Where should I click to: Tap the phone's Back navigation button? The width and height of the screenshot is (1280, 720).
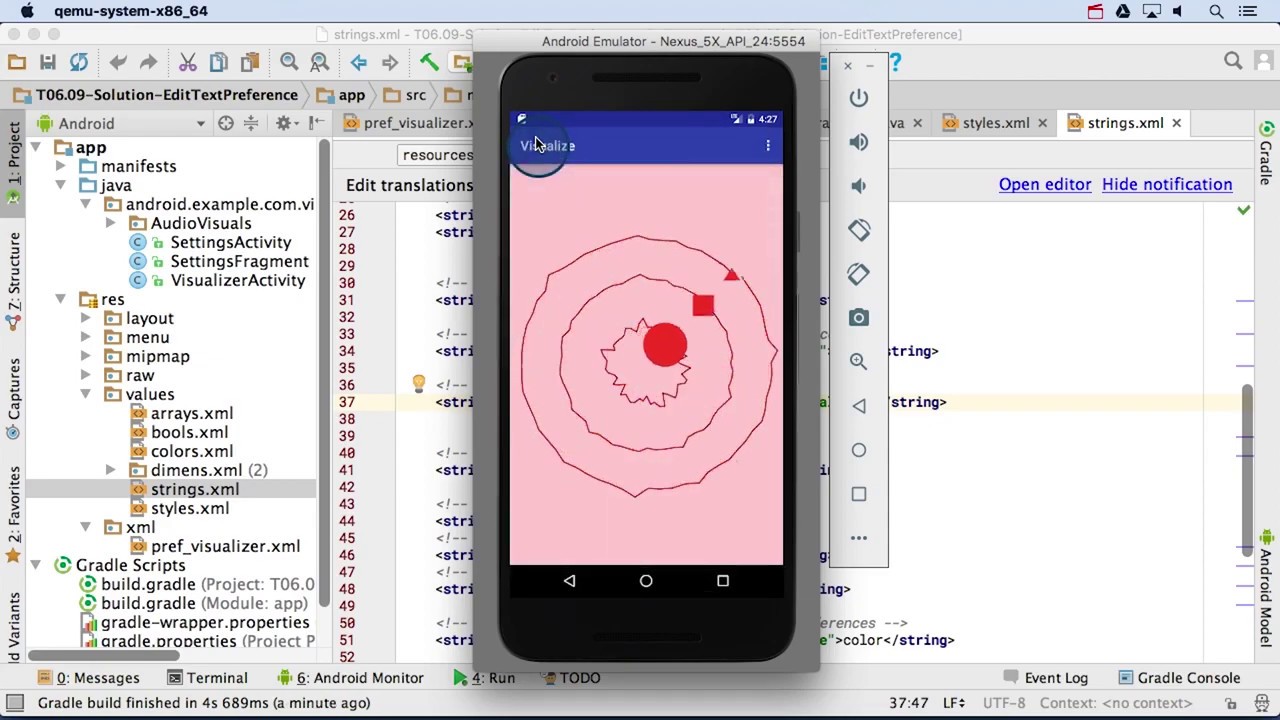tap(569, 581)
